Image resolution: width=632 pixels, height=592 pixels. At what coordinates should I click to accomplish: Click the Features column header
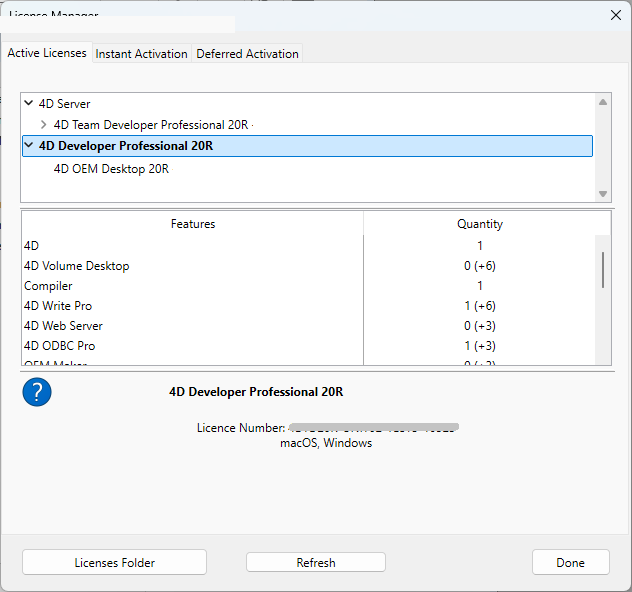tap(193, 224)
